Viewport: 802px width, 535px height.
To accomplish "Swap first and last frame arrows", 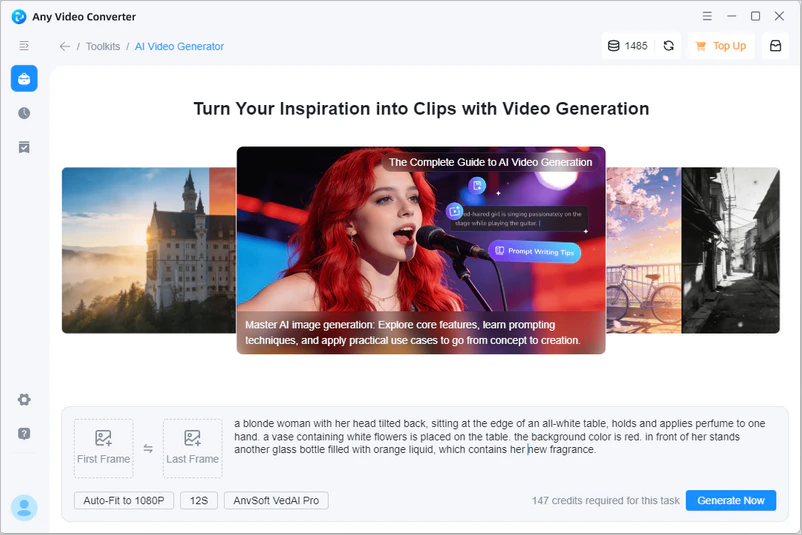I will point(148,449).
